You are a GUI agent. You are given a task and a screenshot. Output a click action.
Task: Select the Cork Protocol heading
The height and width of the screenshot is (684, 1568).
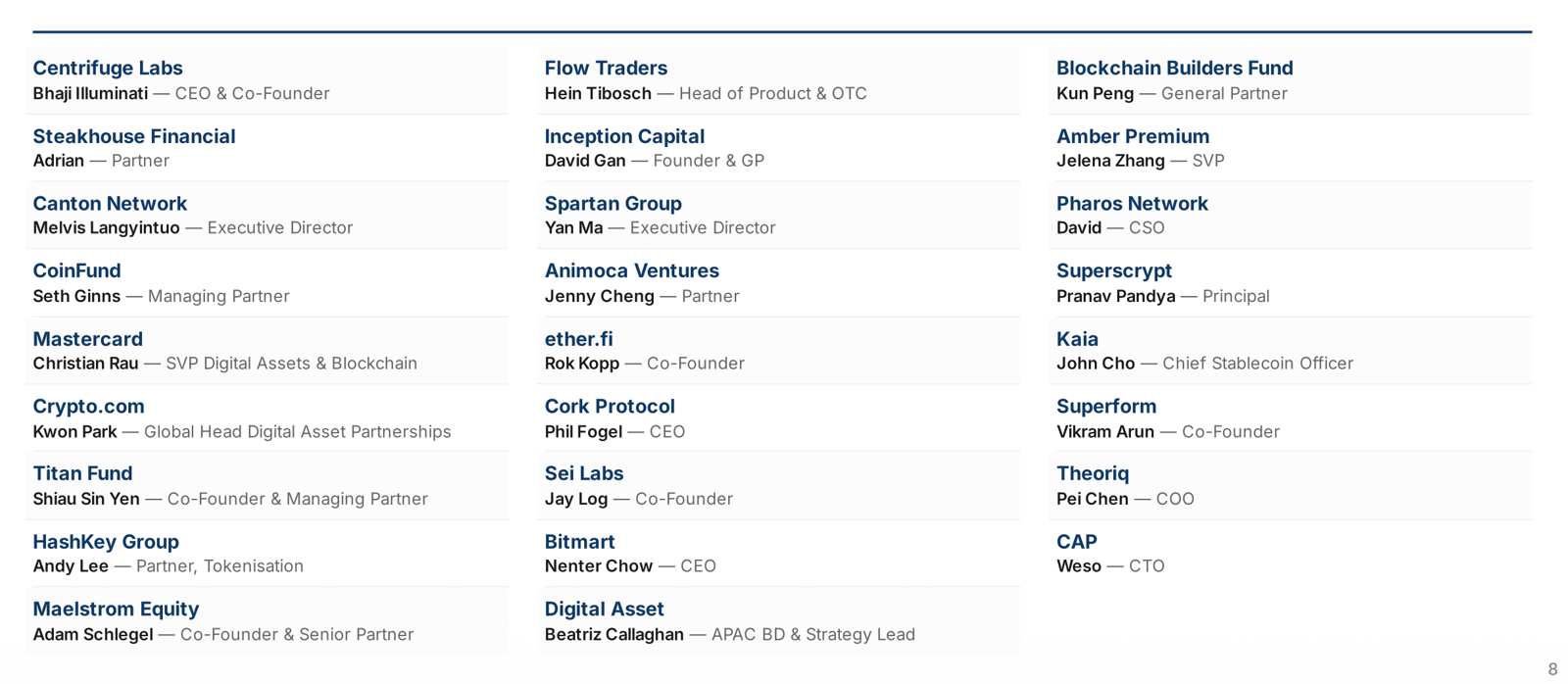[610, 406]
